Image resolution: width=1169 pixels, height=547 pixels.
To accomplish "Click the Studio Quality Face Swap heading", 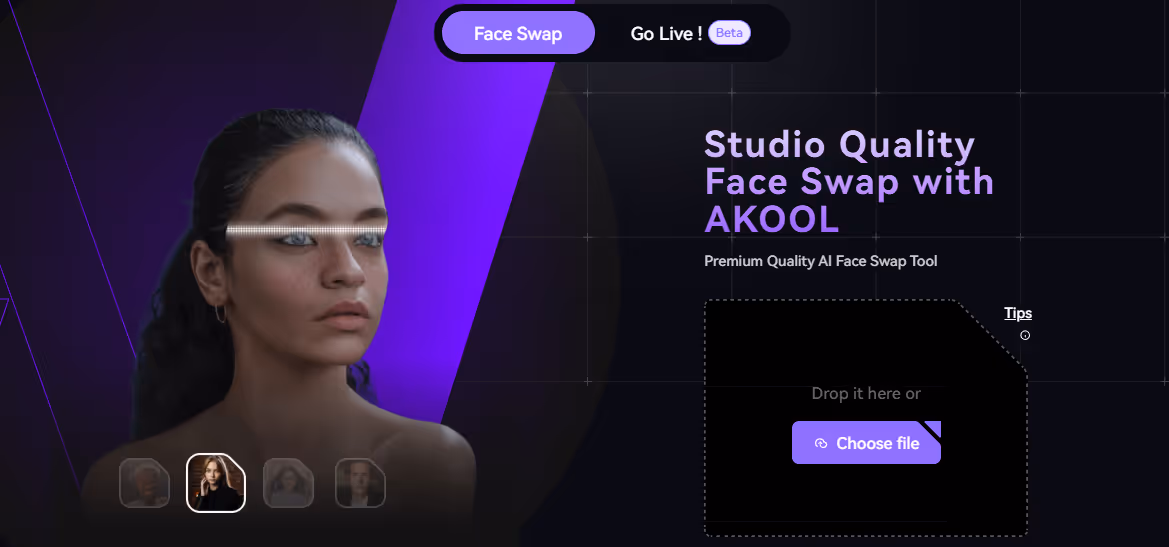I will point(849,181).
